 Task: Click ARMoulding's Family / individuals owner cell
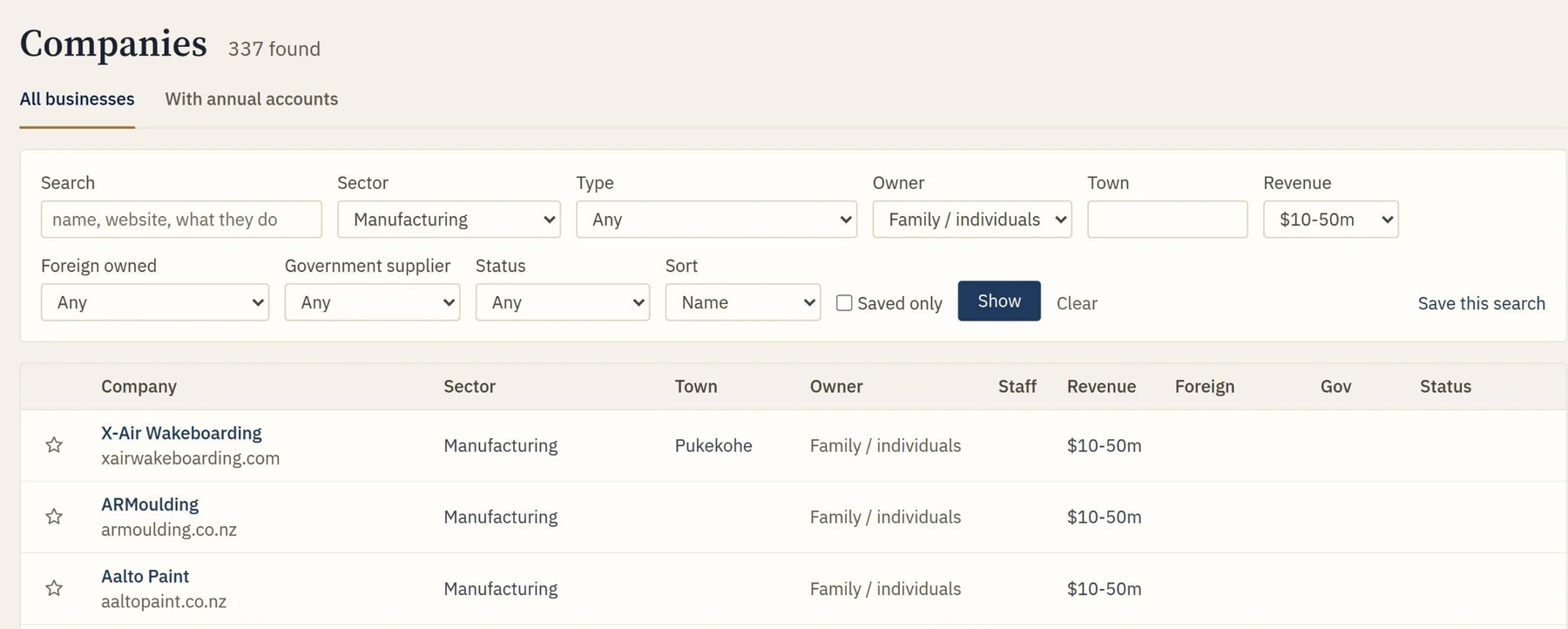click(885, 517)
